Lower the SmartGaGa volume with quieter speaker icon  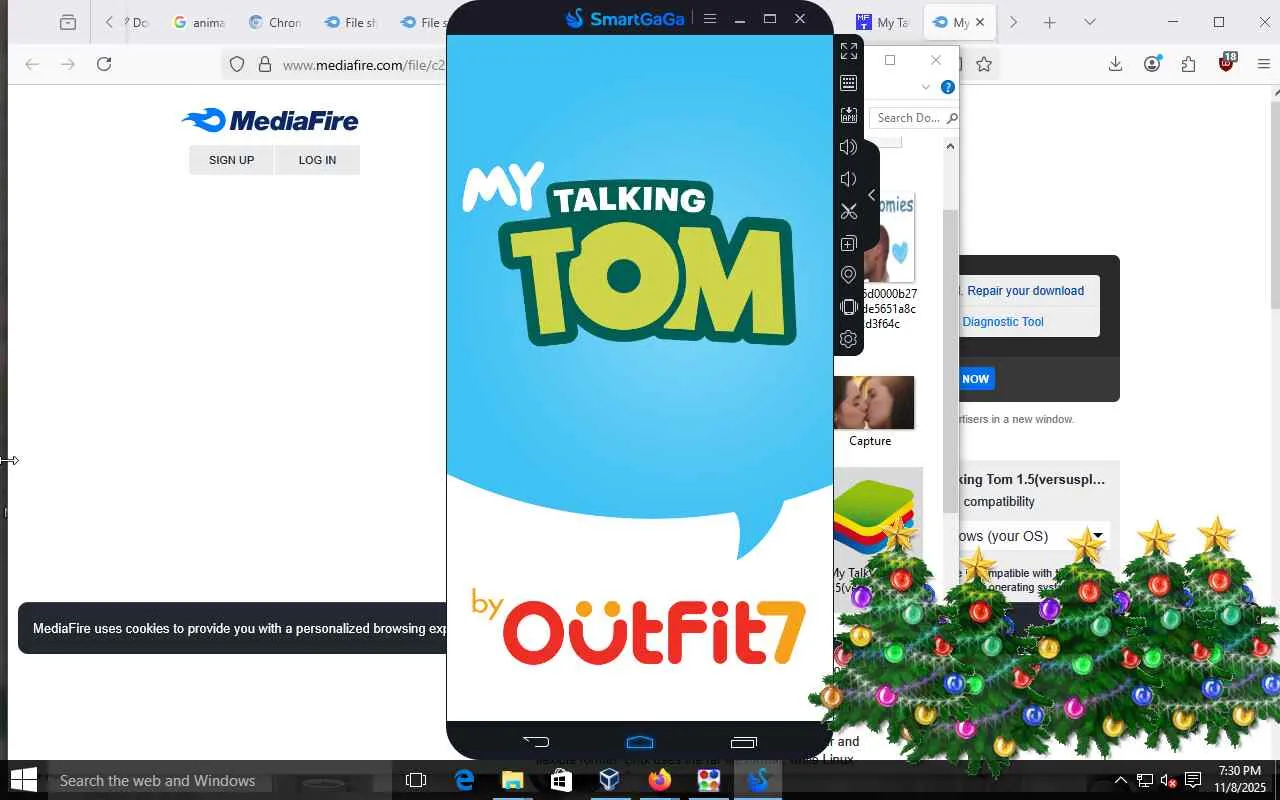(x=849, y=179)
